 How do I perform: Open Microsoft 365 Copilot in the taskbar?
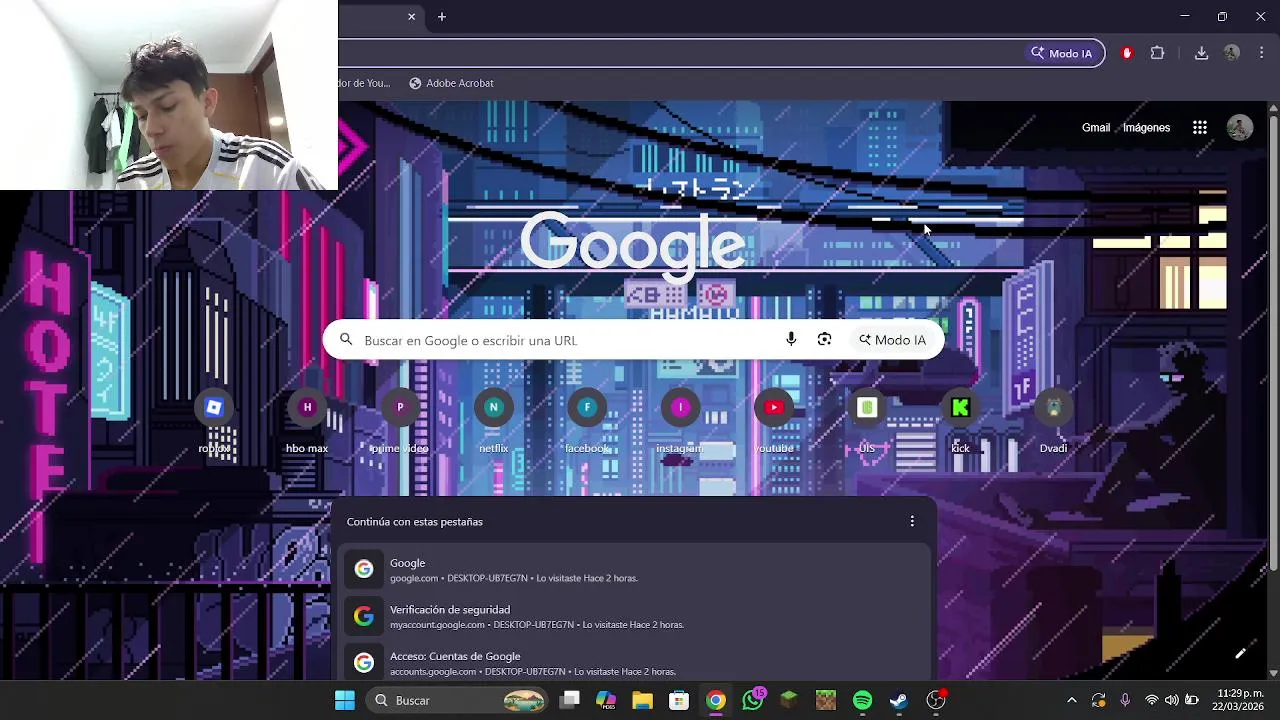pos(606,700)
